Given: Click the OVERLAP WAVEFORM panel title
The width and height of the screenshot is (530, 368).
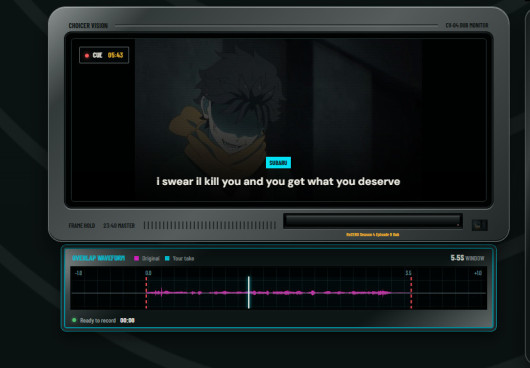Looking at the screenshot, I should coord(98,258).
